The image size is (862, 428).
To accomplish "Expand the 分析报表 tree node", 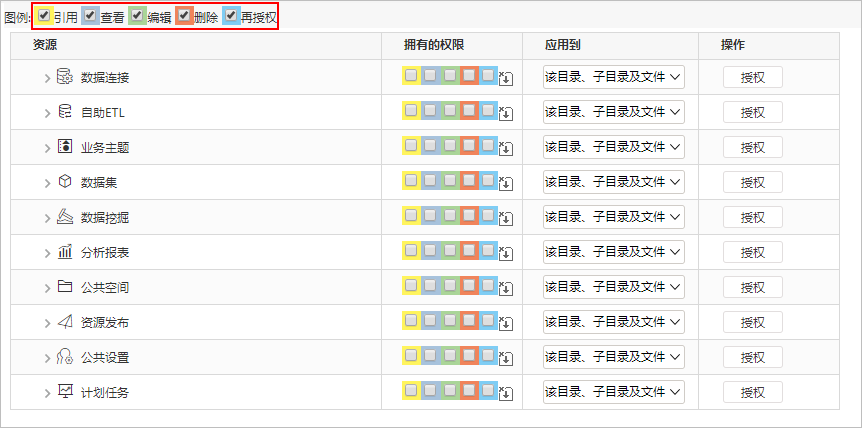I will 47,253.
